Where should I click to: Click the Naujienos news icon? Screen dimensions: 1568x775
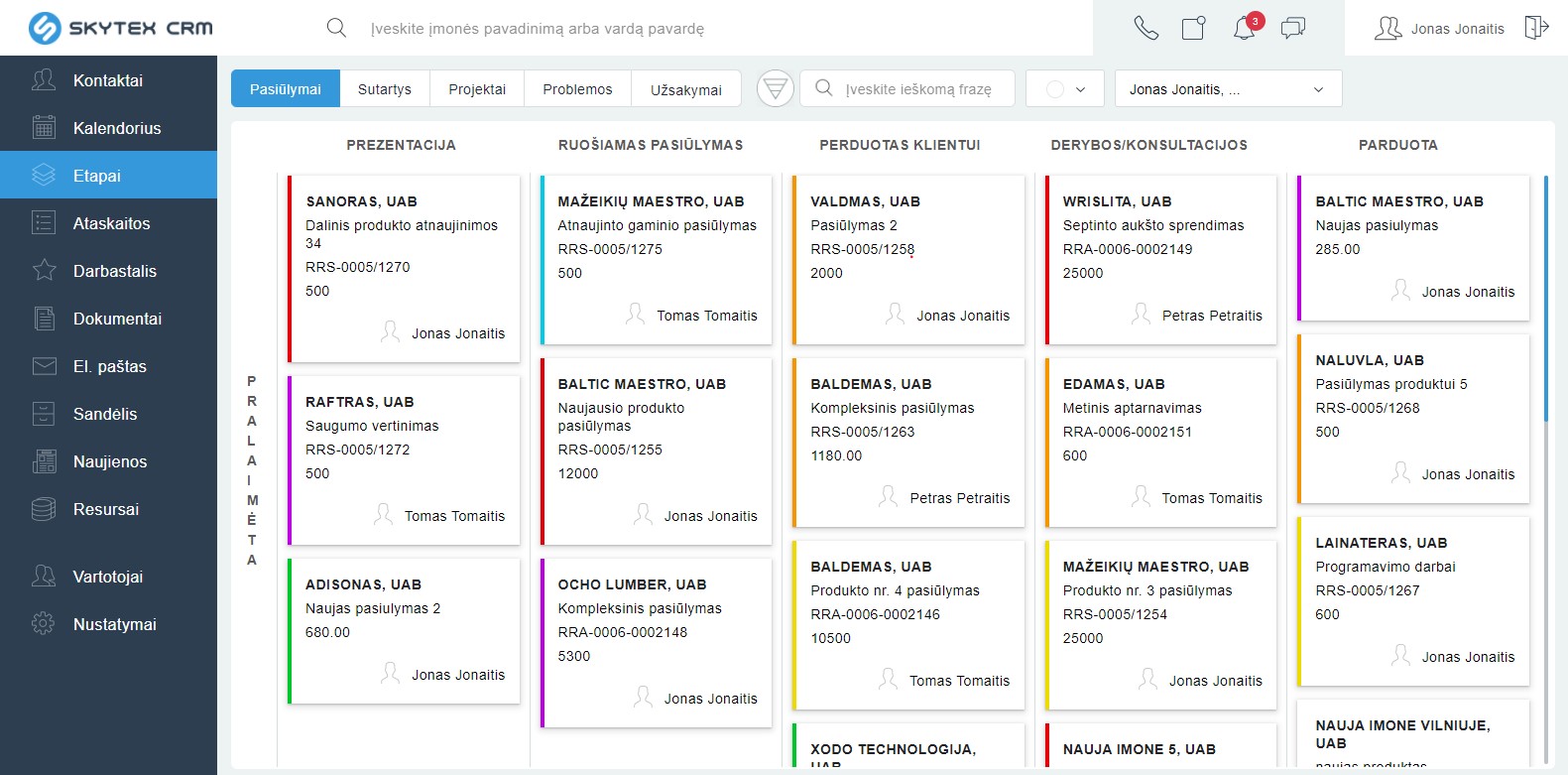[x=44, y=460]
